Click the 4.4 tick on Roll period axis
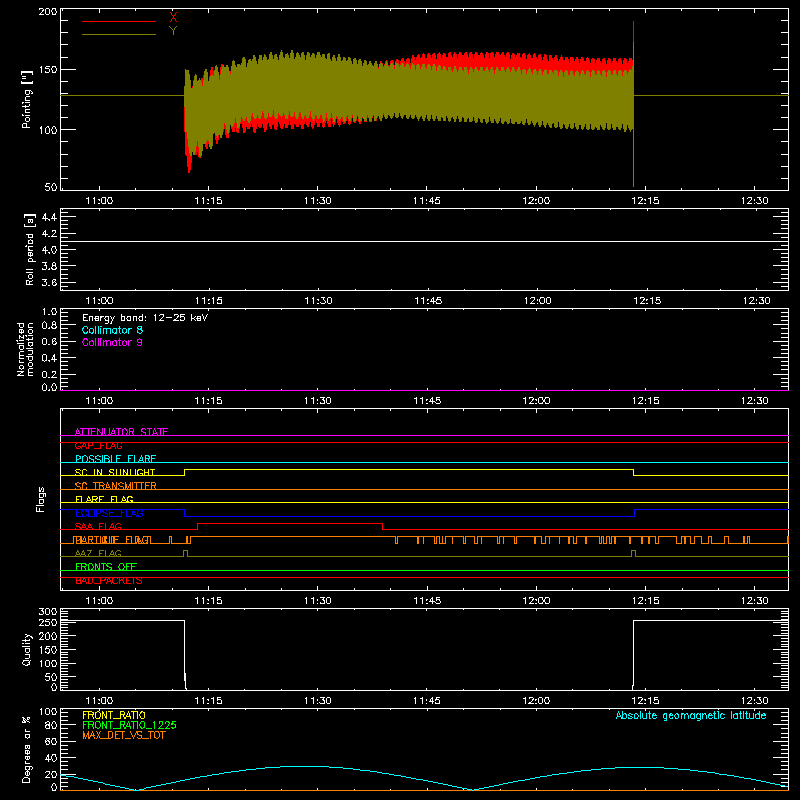The height and width of the screenshot is (800, 800). click(49, 217)
